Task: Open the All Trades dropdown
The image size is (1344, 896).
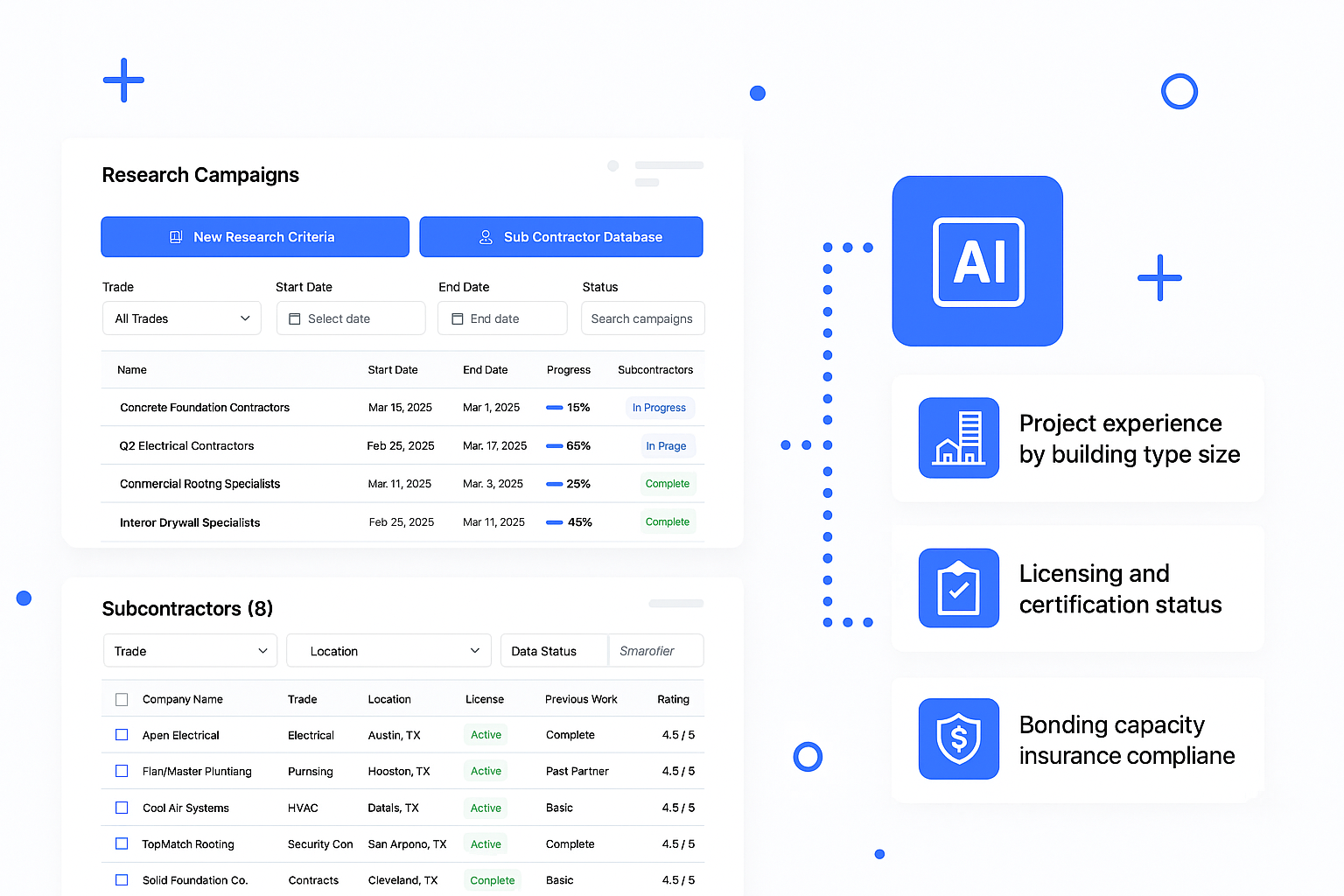Action: pos(181,318)
